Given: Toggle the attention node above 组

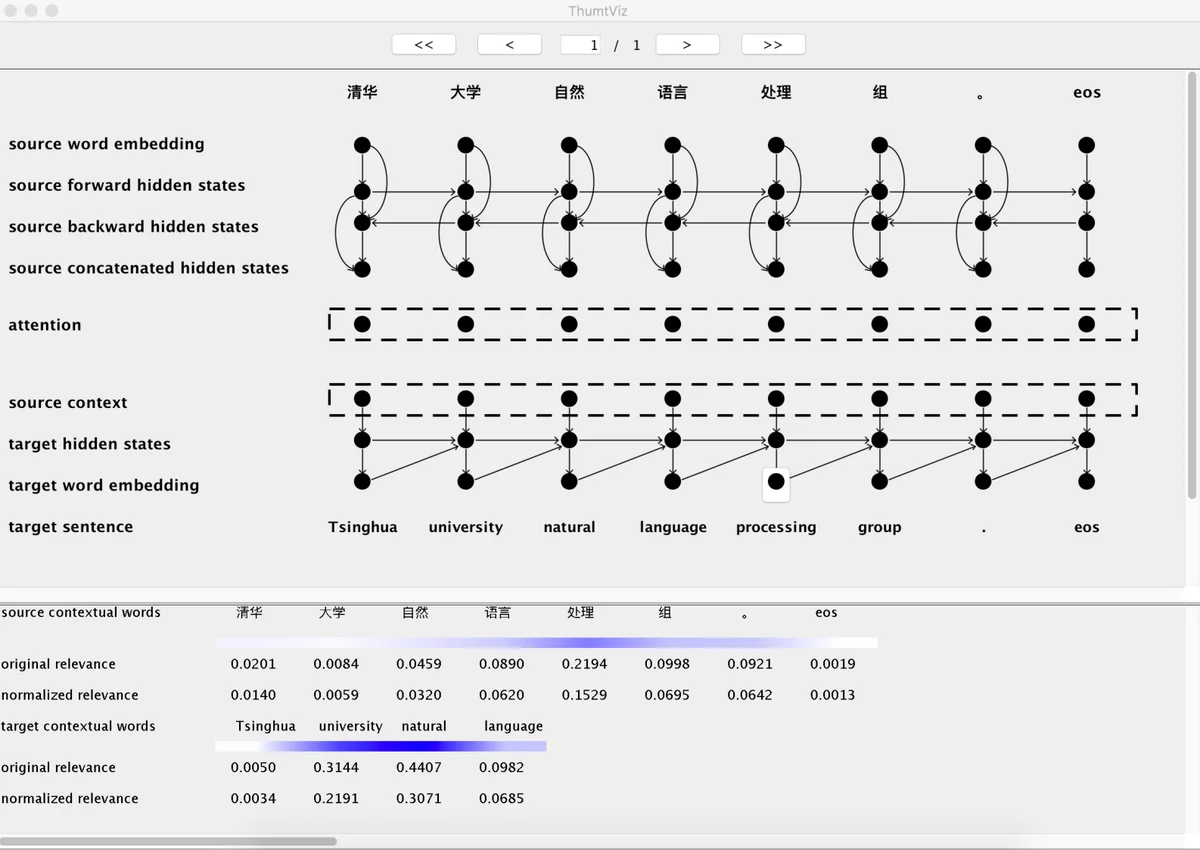Looking at the screenshot, I should 879,323.
